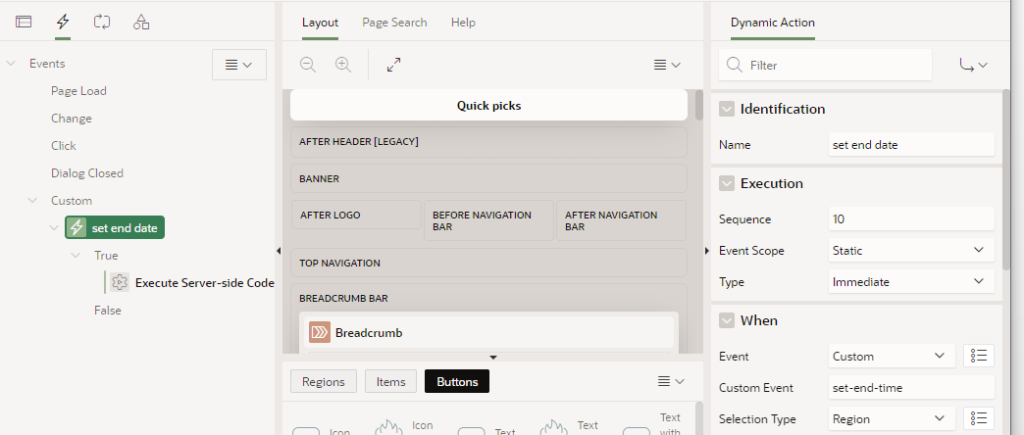The height and width of the screenshot is (435, 1024).
Task: Select the Dynamic Actions lightning tab icon
Action: [x=63, y=21]
